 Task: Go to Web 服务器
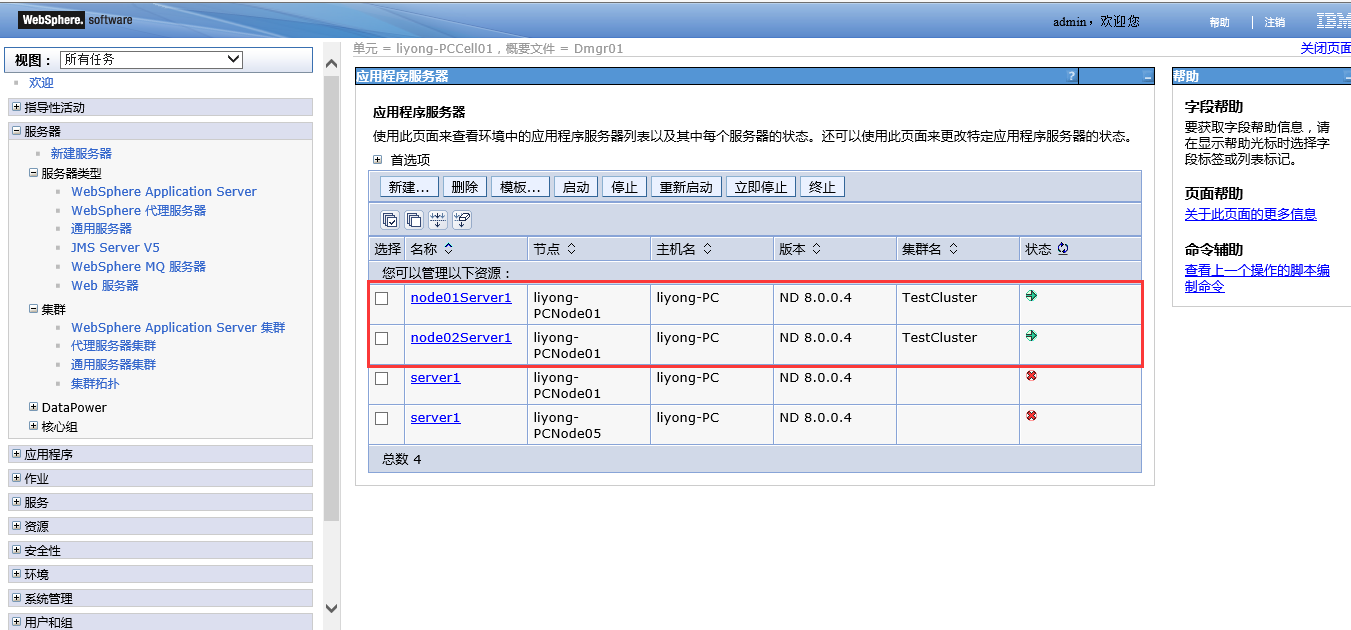(105, 286)
